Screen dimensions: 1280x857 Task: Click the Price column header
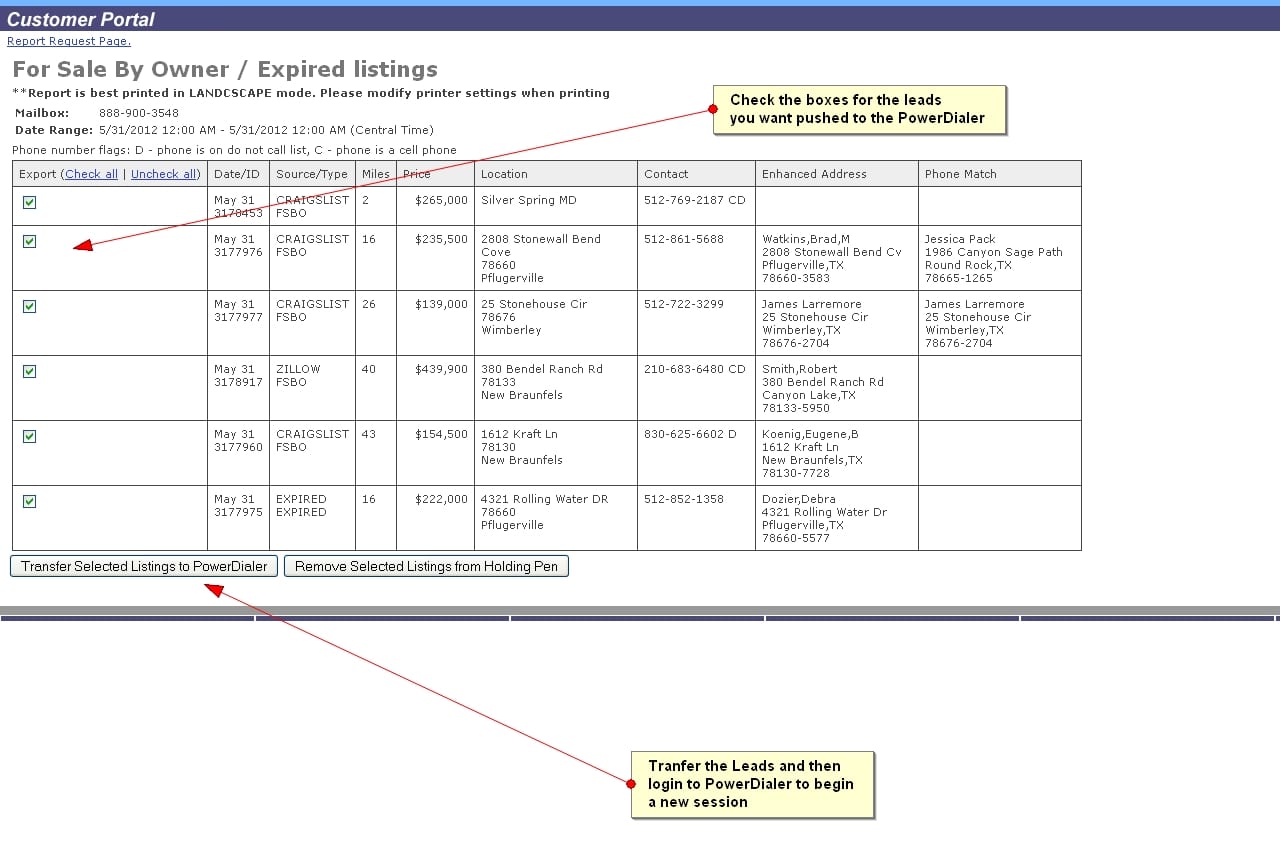pyautogui.click(x=417, y=174)
